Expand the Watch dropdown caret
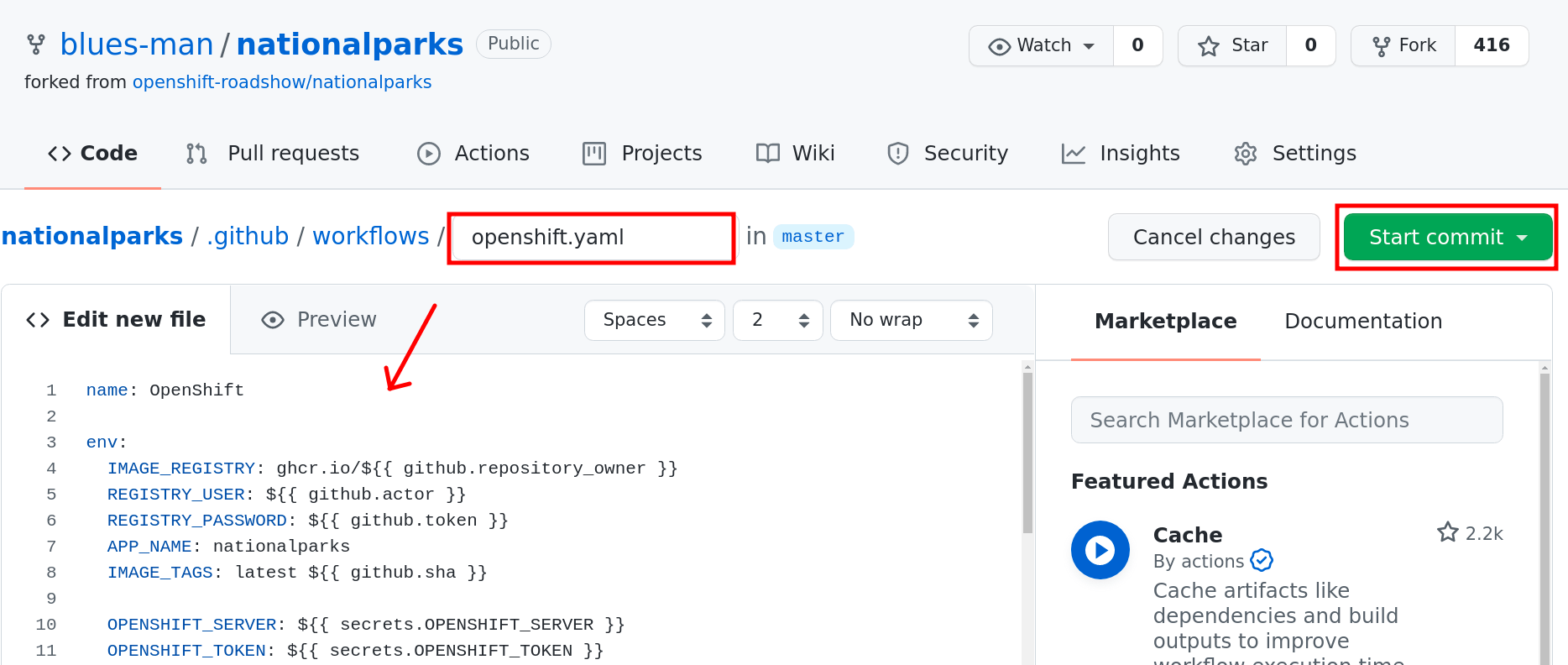Viewport: 1568px width, 665px height. point(1089,46)
